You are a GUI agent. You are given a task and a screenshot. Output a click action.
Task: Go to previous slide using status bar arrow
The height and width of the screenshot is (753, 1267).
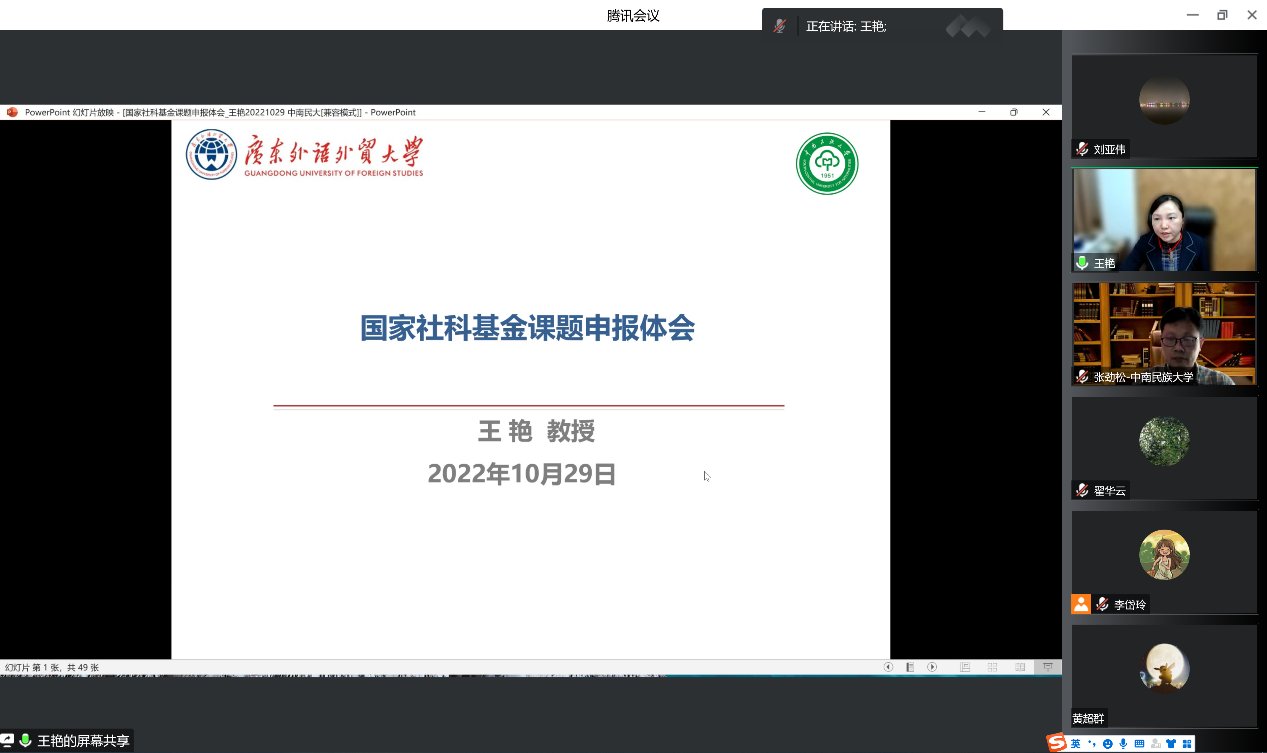[x=888, y=667]
